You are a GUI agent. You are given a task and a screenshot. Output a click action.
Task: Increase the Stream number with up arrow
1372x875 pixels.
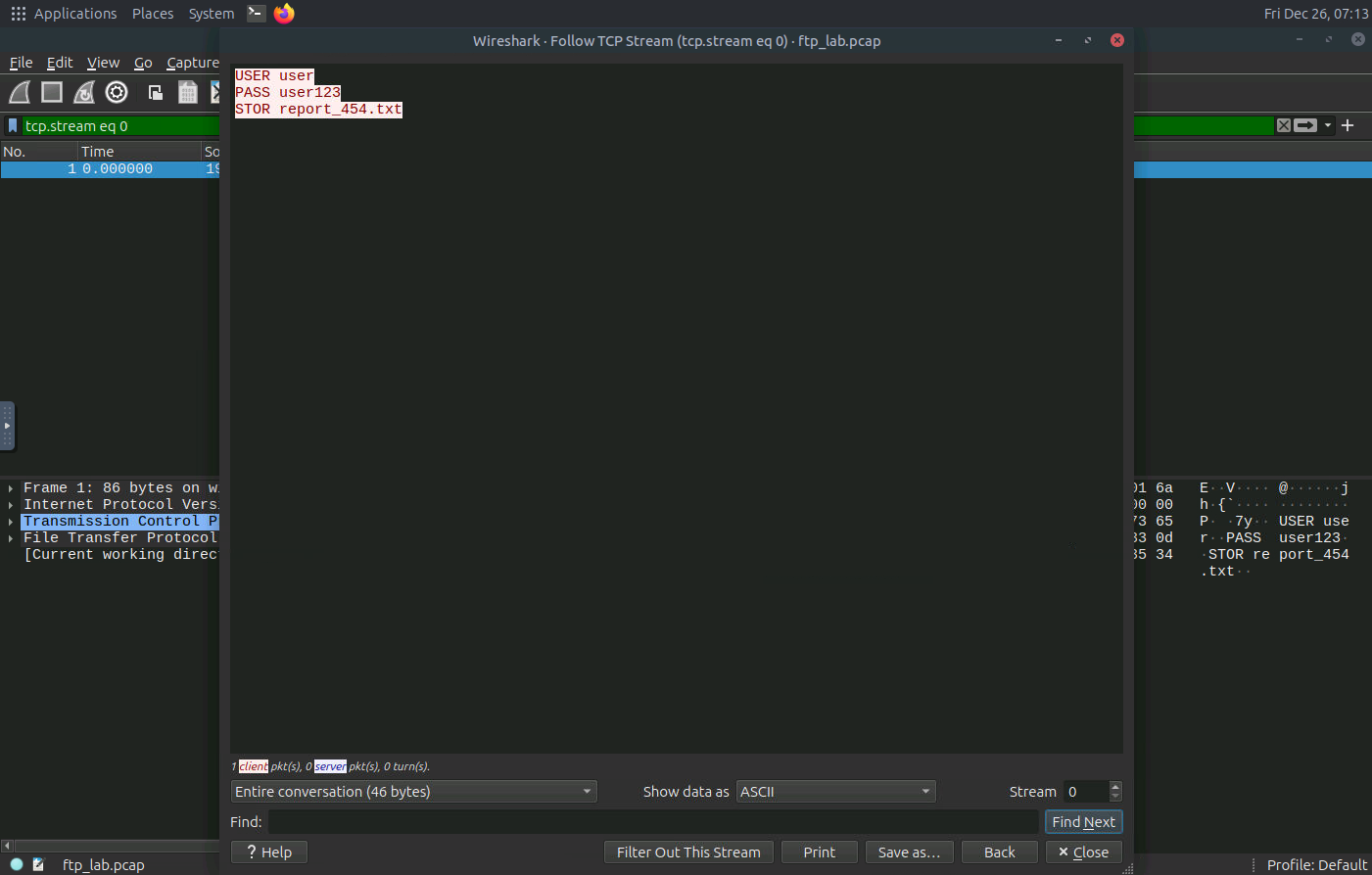click(1114, 786)
